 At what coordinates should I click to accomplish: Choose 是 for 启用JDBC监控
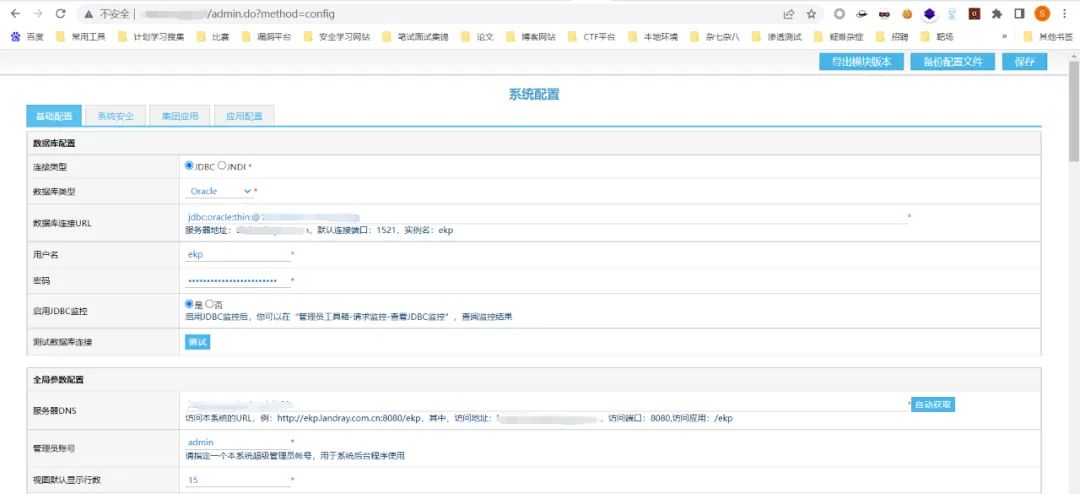pyautogui.click(x=189, y=304)
